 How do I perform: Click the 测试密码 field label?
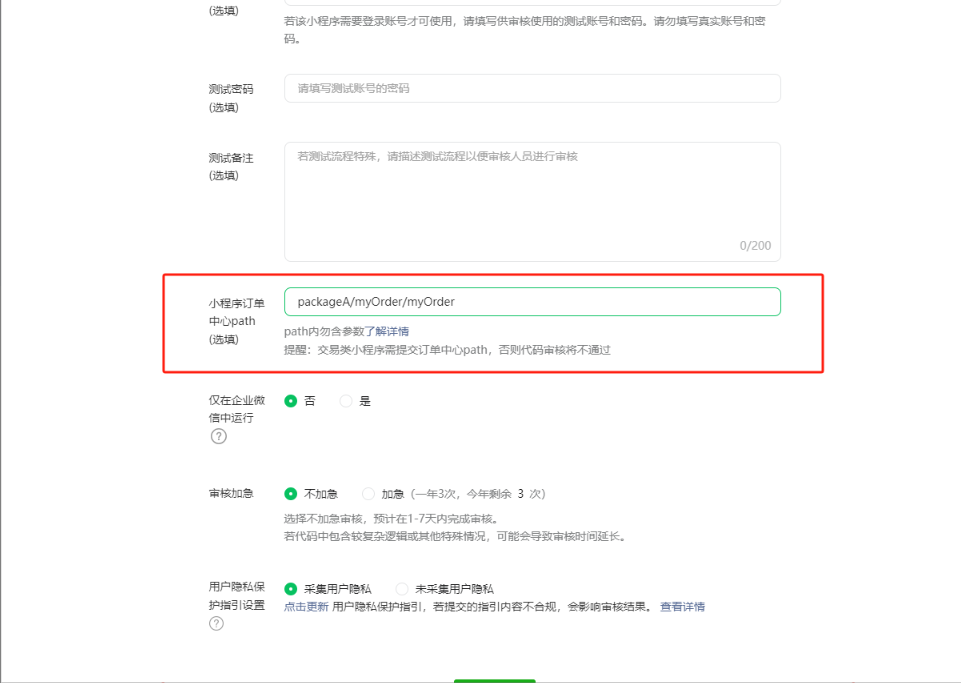(231, 89)
